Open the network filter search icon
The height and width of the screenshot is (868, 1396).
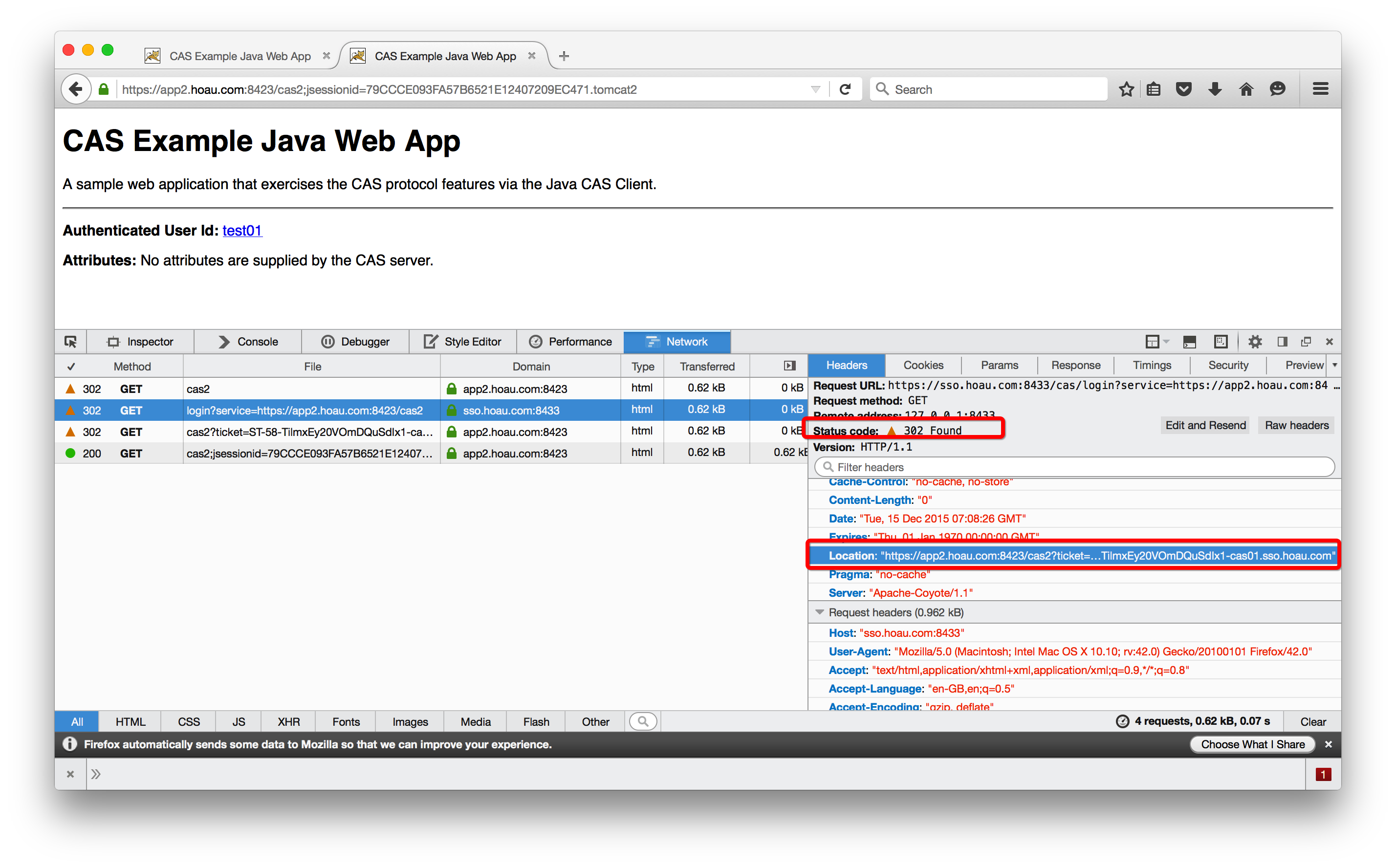643,721
